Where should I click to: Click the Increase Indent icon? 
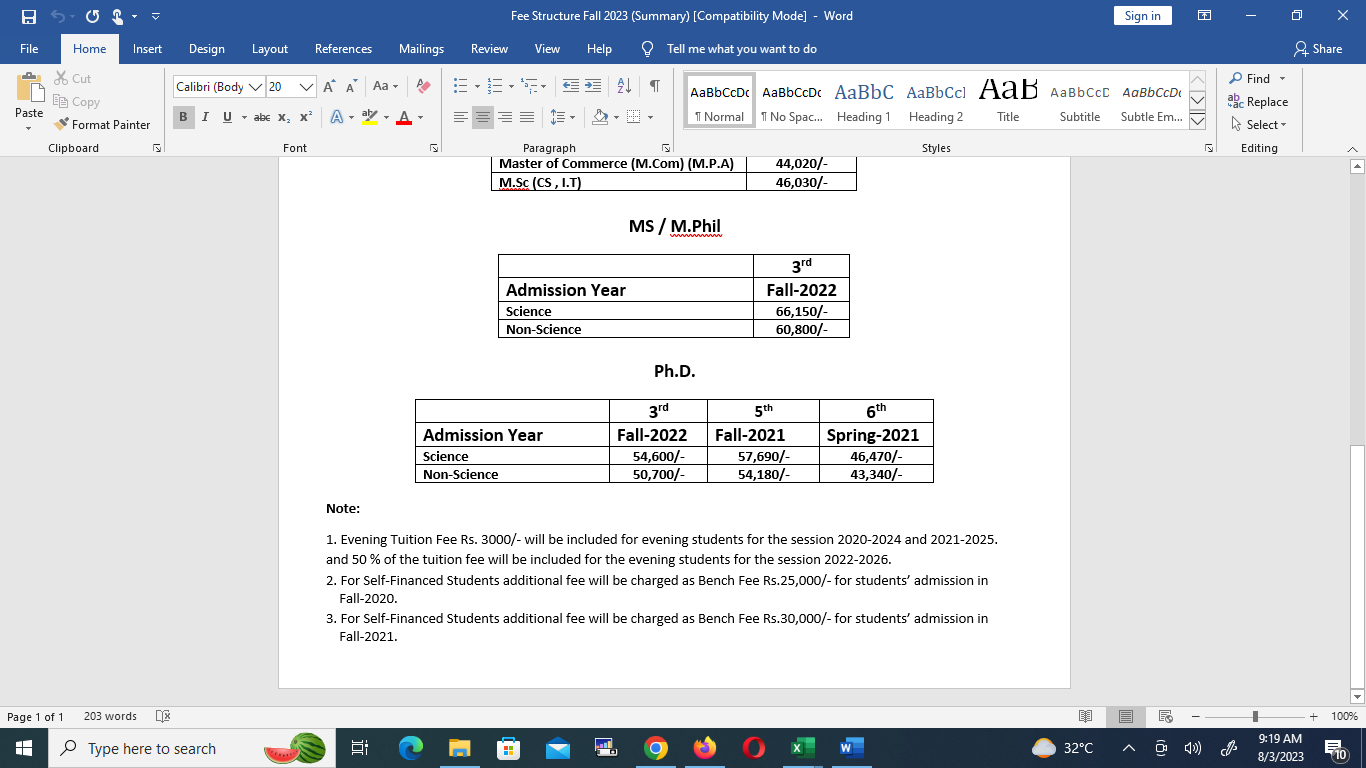pyautogui.click(x=593, y=87)
